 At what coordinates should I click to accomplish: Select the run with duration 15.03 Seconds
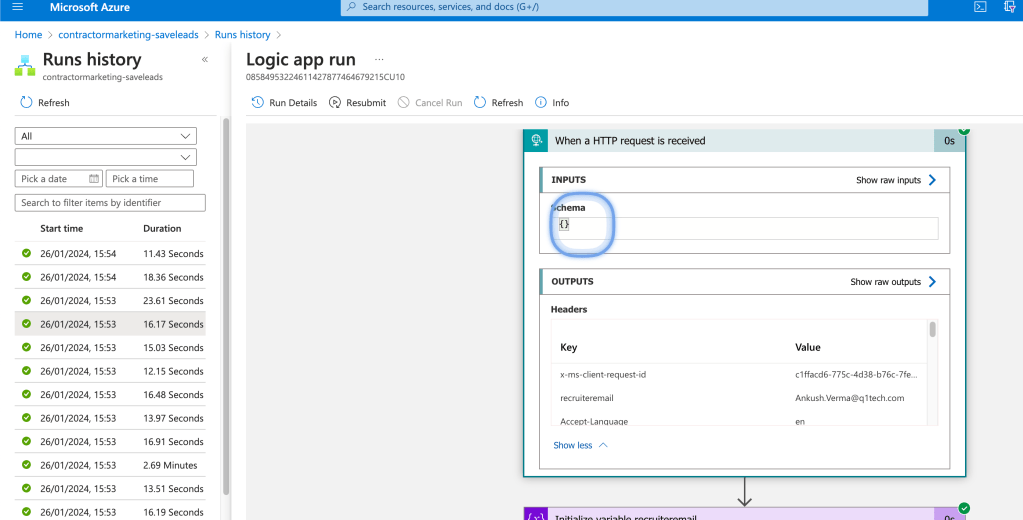click(x=110, y=347)
